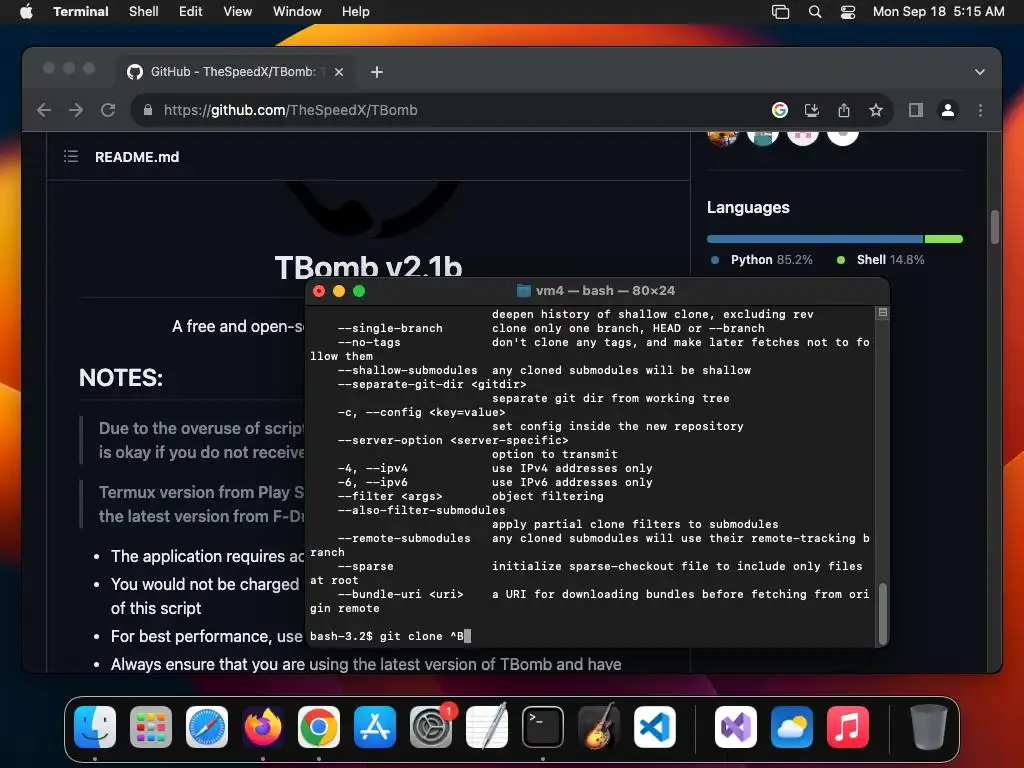Open Terminal from the Dock
This screenshot has width=1024, height=768.
coord(543,727)
